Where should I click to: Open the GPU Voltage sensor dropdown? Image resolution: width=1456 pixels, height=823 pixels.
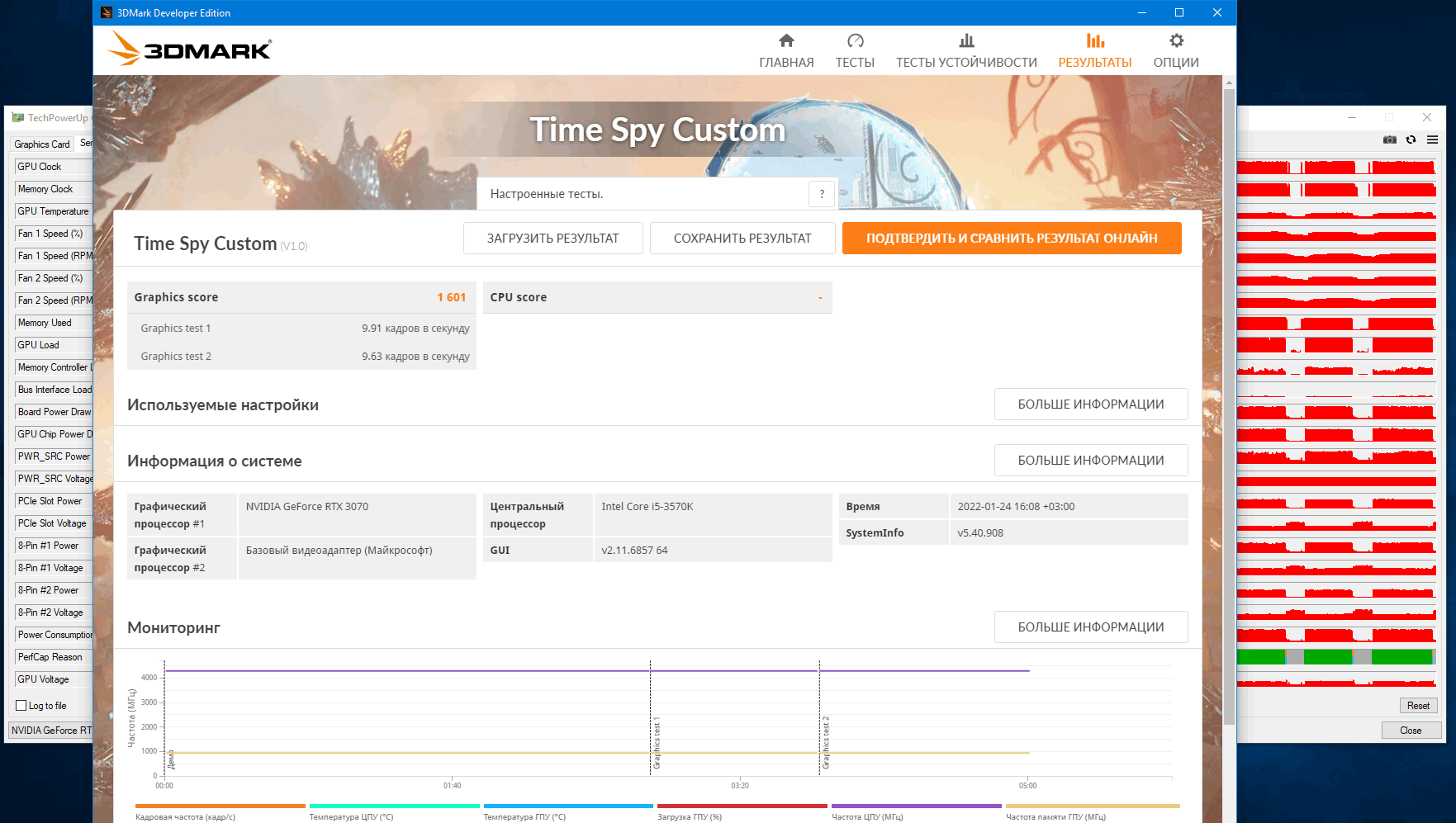pos(54,679)
